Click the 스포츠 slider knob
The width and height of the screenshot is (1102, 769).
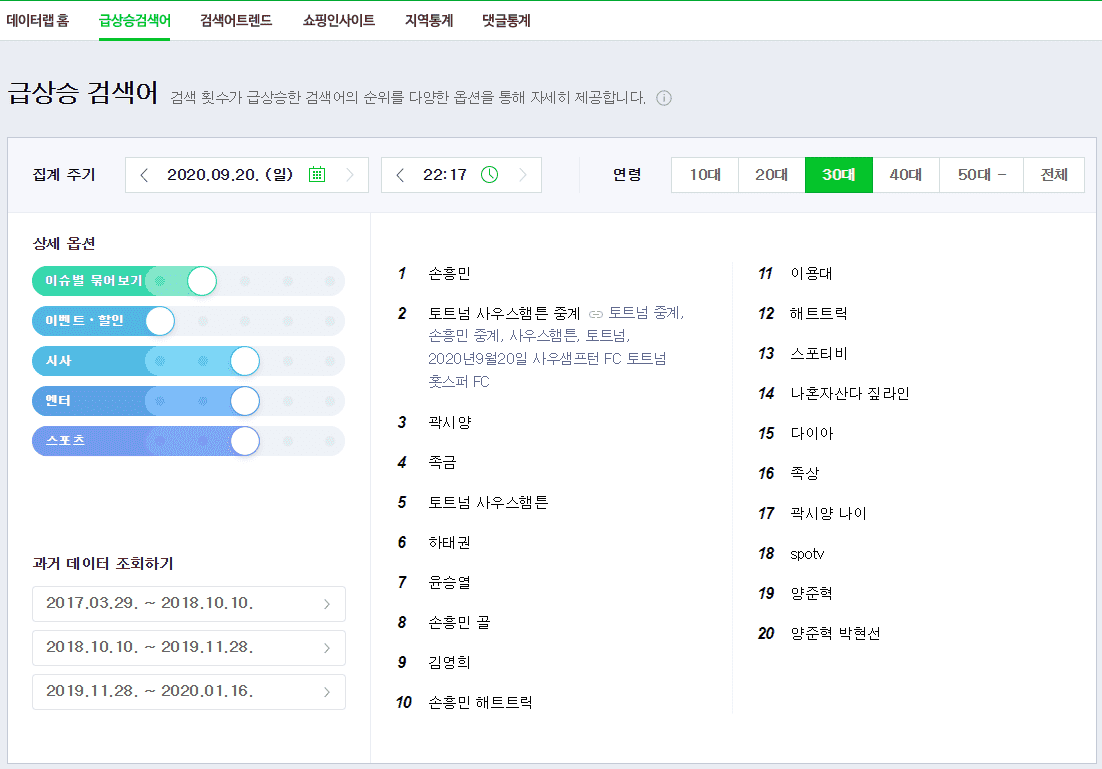245,441
